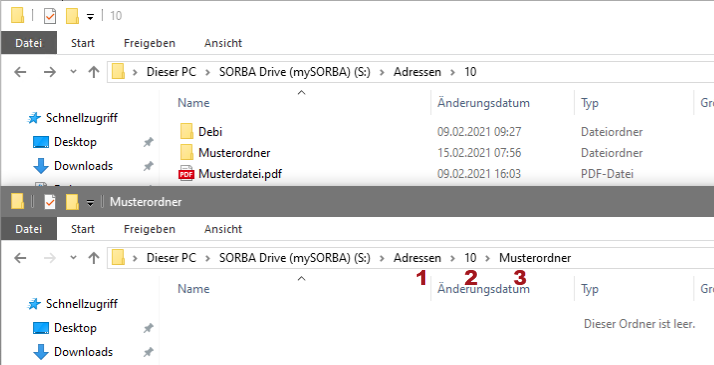Select Debi folder in top window
The image size is (714, 365).
click(x=210, y=132)
